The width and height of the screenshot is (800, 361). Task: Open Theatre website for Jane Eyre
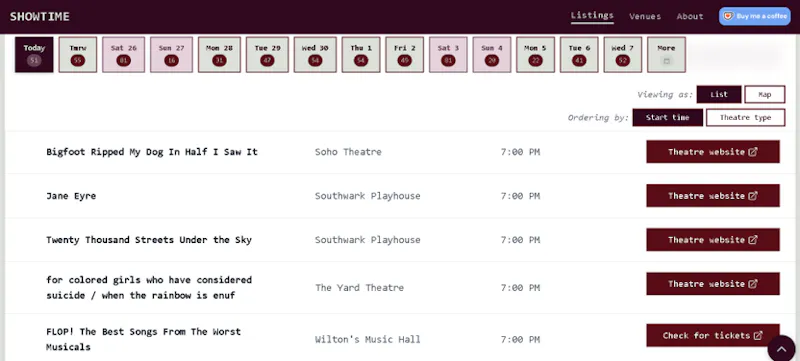[713, 196]
